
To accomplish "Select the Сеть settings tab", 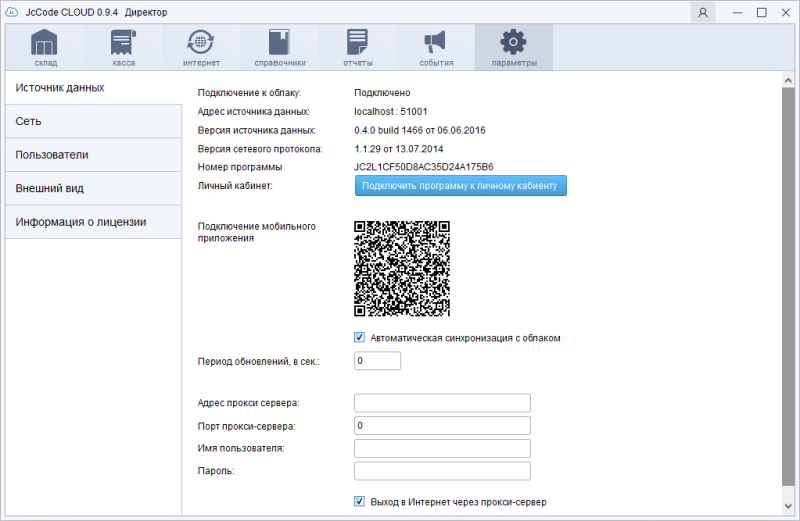I will tap(93, 121).
